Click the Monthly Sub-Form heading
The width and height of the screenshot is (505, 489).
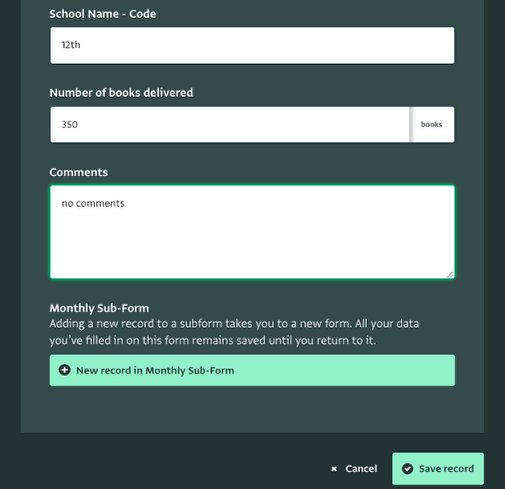coord(99,308)
